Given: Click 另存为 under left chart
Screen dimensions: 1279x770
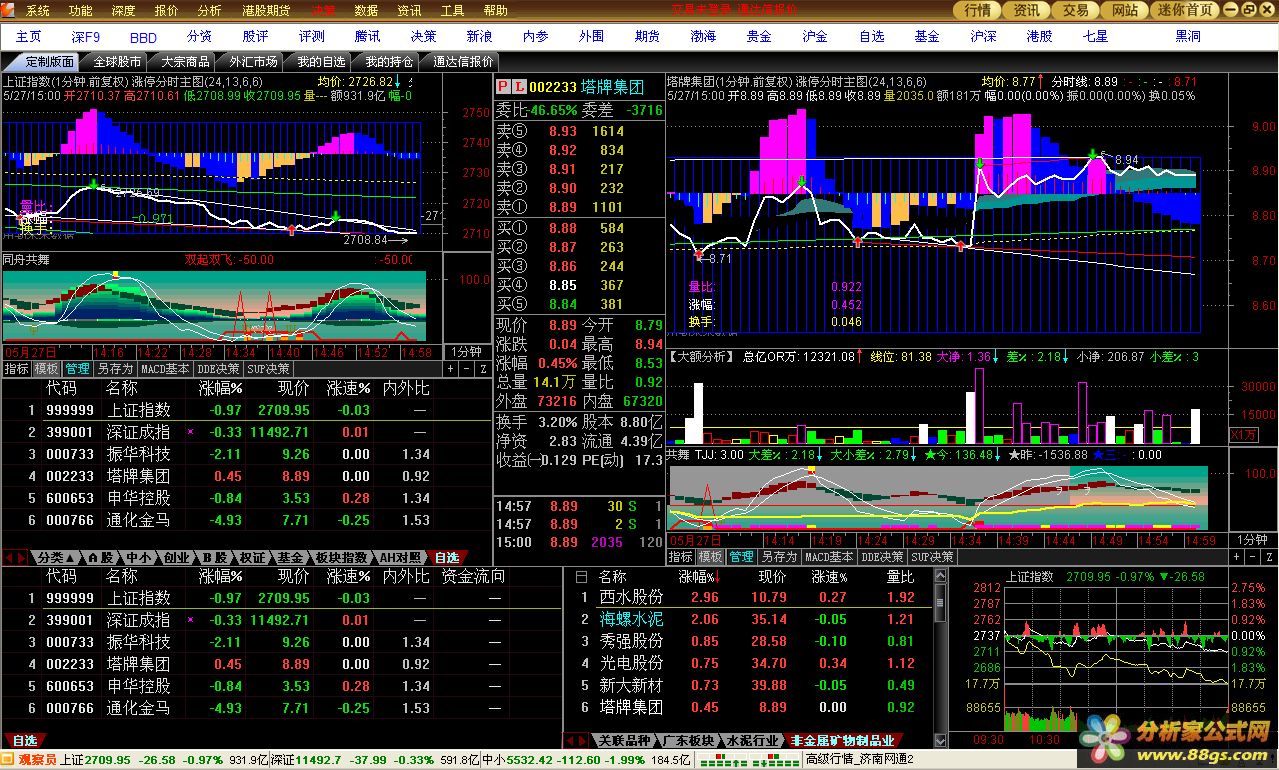Looking at the screenshot, I should pos(115,369).
